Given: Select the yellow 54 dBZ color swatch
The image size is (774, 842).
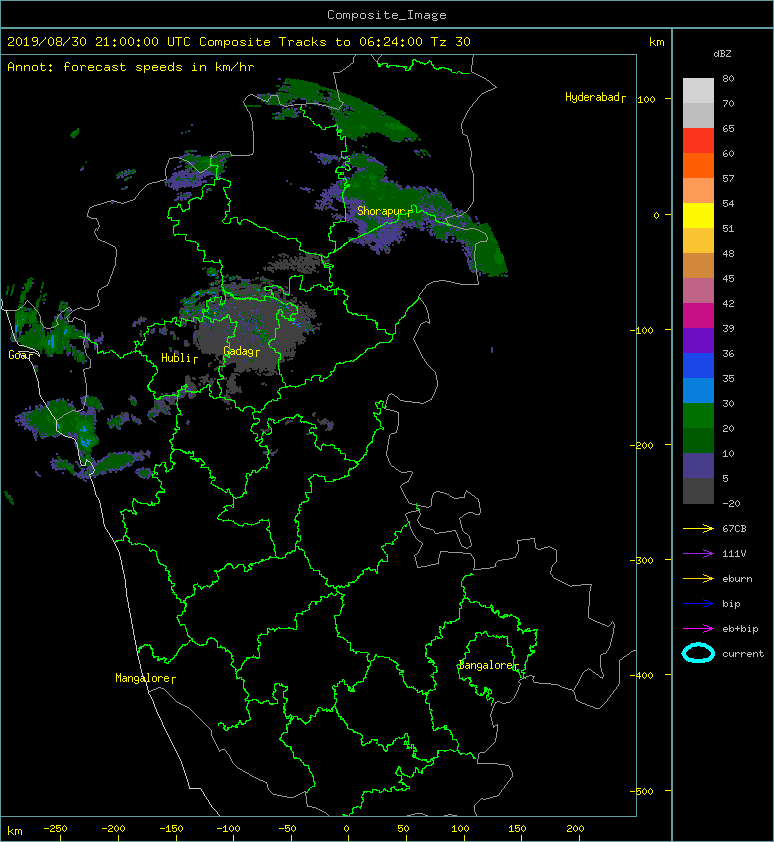Looking at the screenshot, I should click(698, 215).
